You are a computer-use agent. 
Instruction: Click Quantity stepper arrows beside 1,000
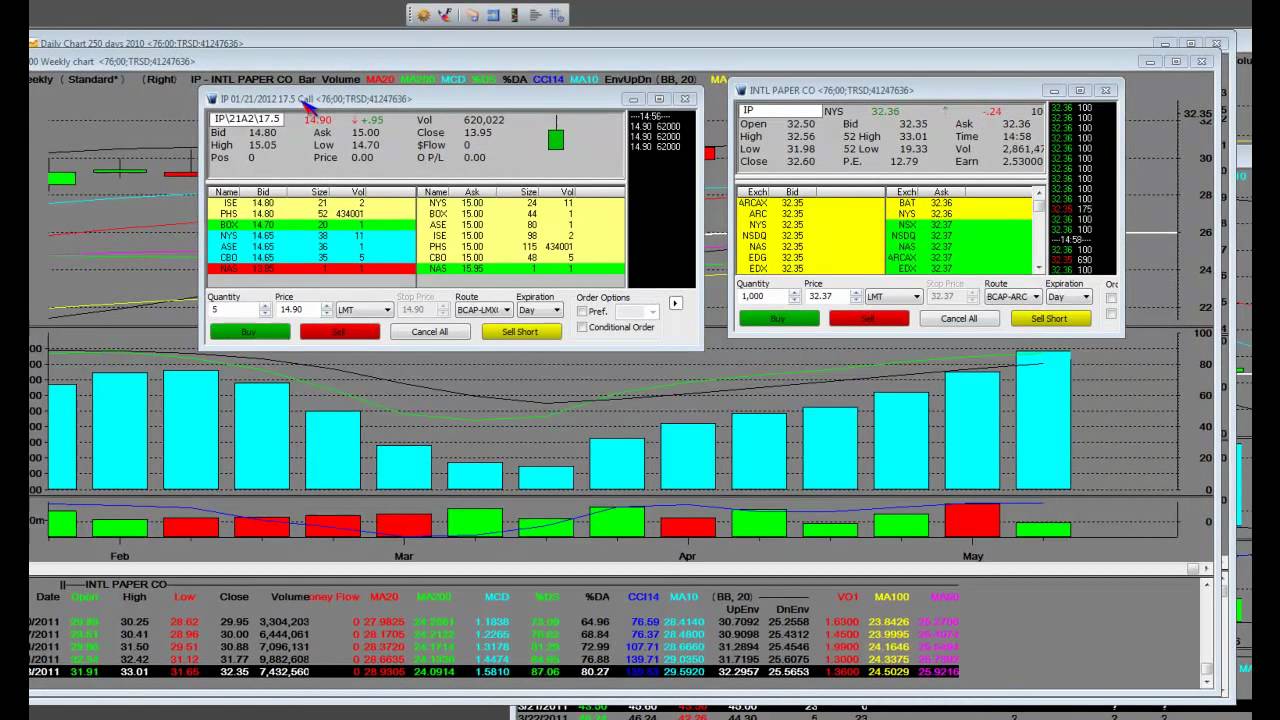pos(795,297)
